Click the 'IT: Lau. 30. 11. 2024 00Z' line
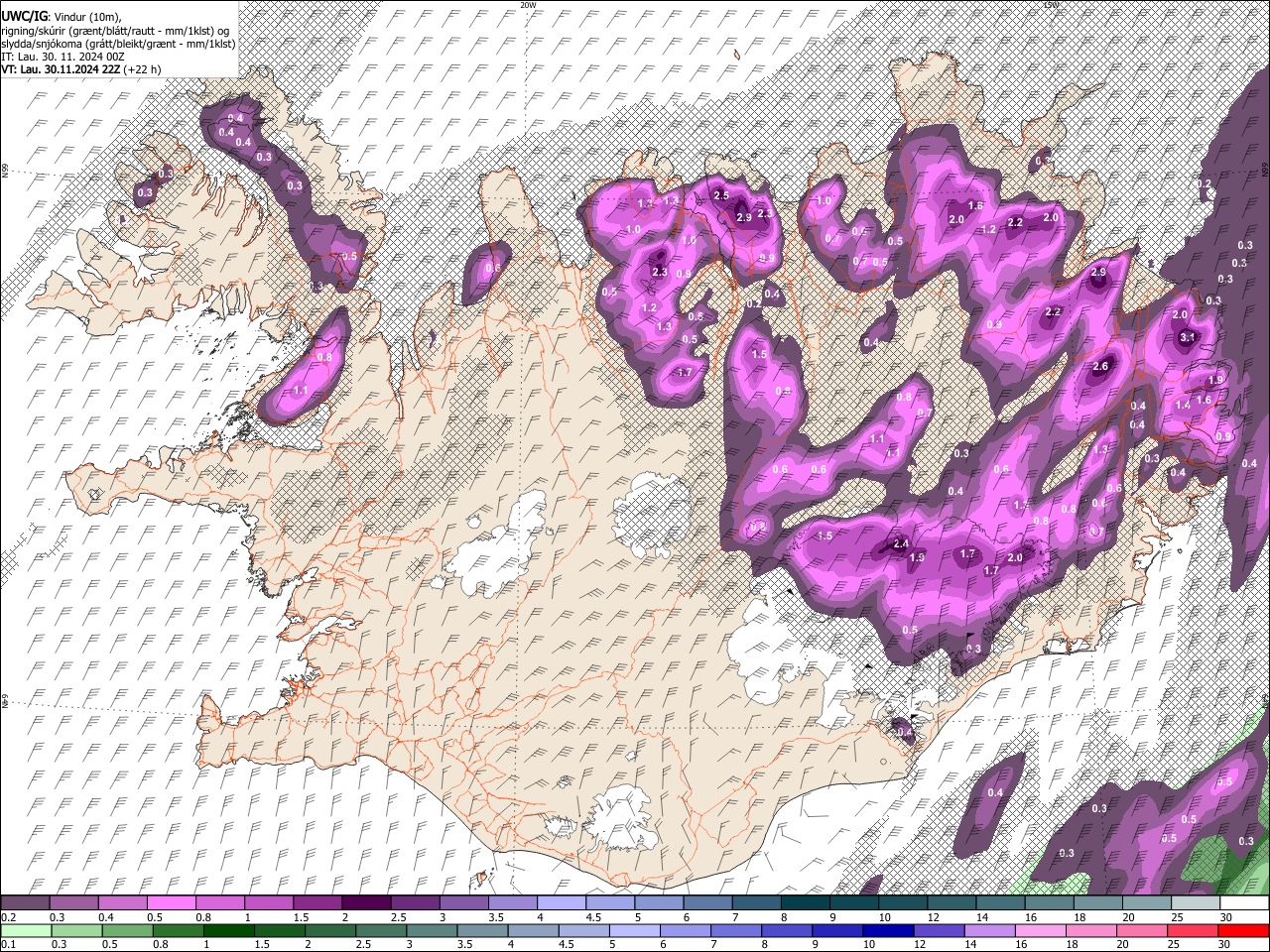The height and width of the screenshot is (952, 1270). click(63, 57)
